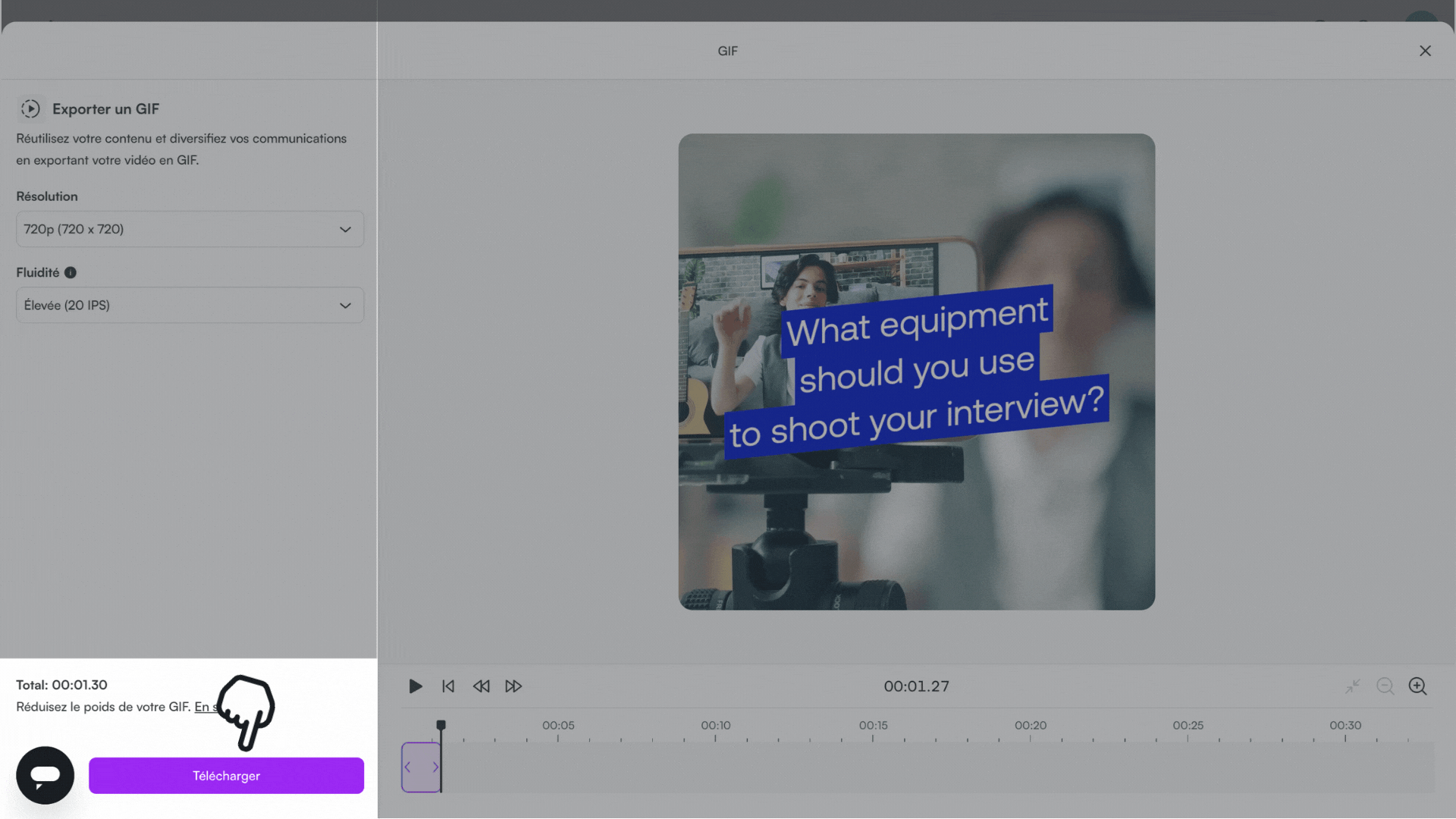Click the video preview thumbnail
The width and height of the screenshot is (1456, 819).
tap(916, 372)
